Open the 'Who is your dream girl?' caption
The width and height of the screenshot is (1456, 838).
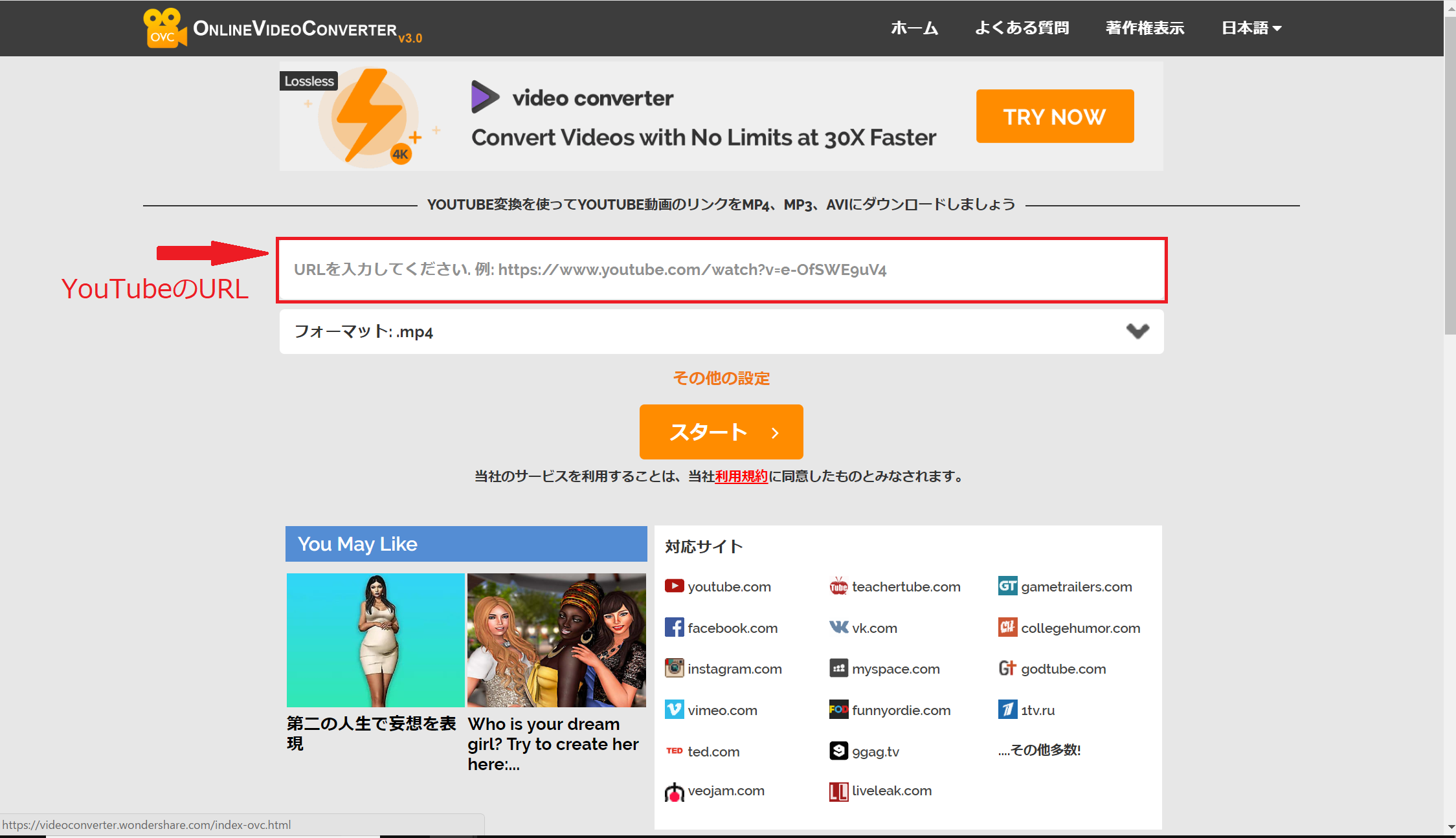555,744
